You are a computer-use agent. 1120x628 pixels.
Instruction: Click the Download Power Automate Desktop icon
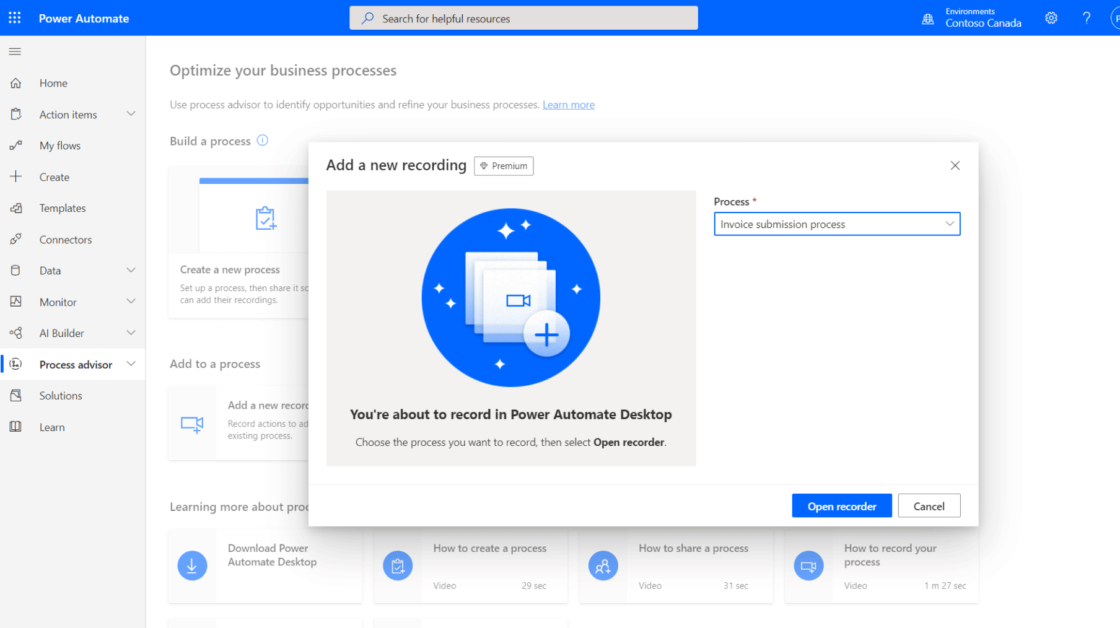[x=192, y=565]
